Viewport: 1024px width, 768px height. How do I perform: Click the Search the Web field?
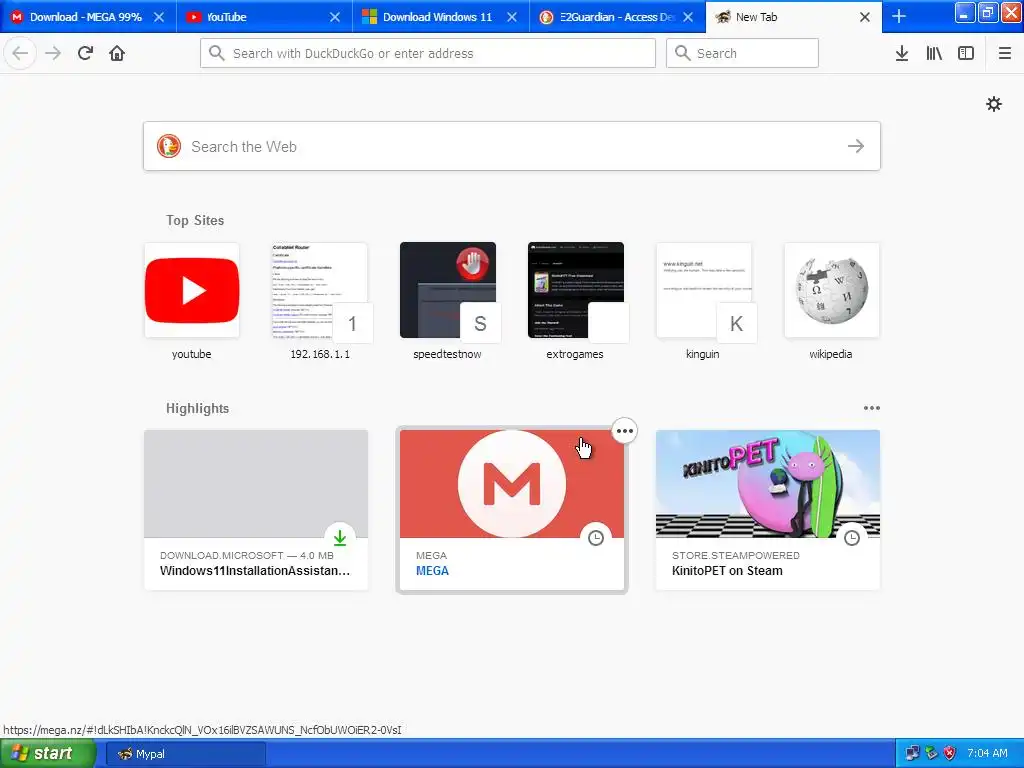[x=512, y=146]
